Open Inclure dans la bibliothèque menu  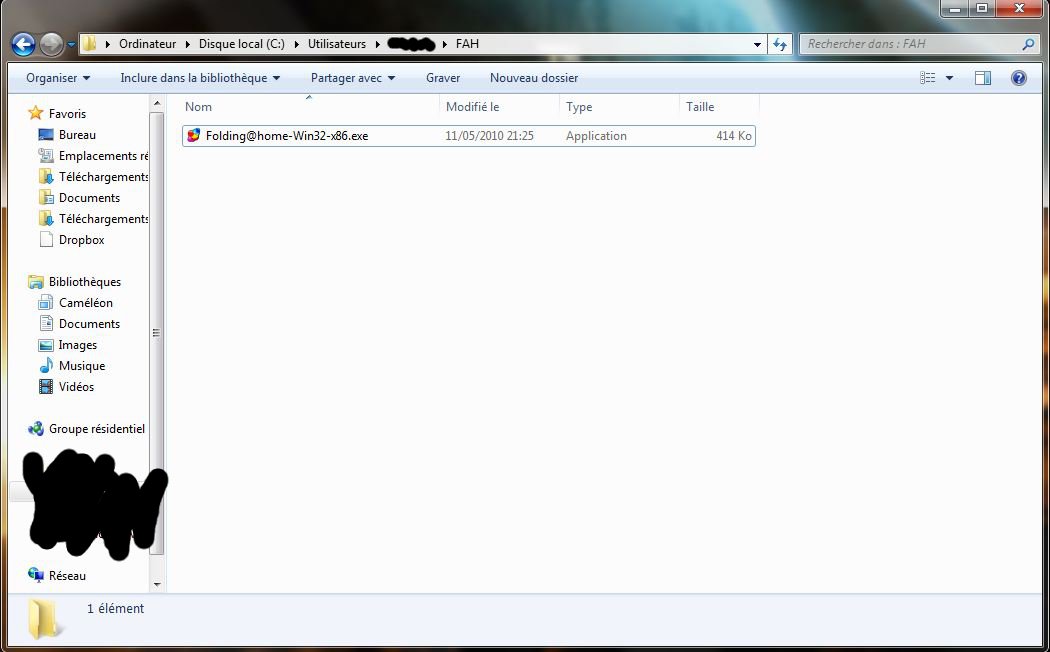coord(200,78)
